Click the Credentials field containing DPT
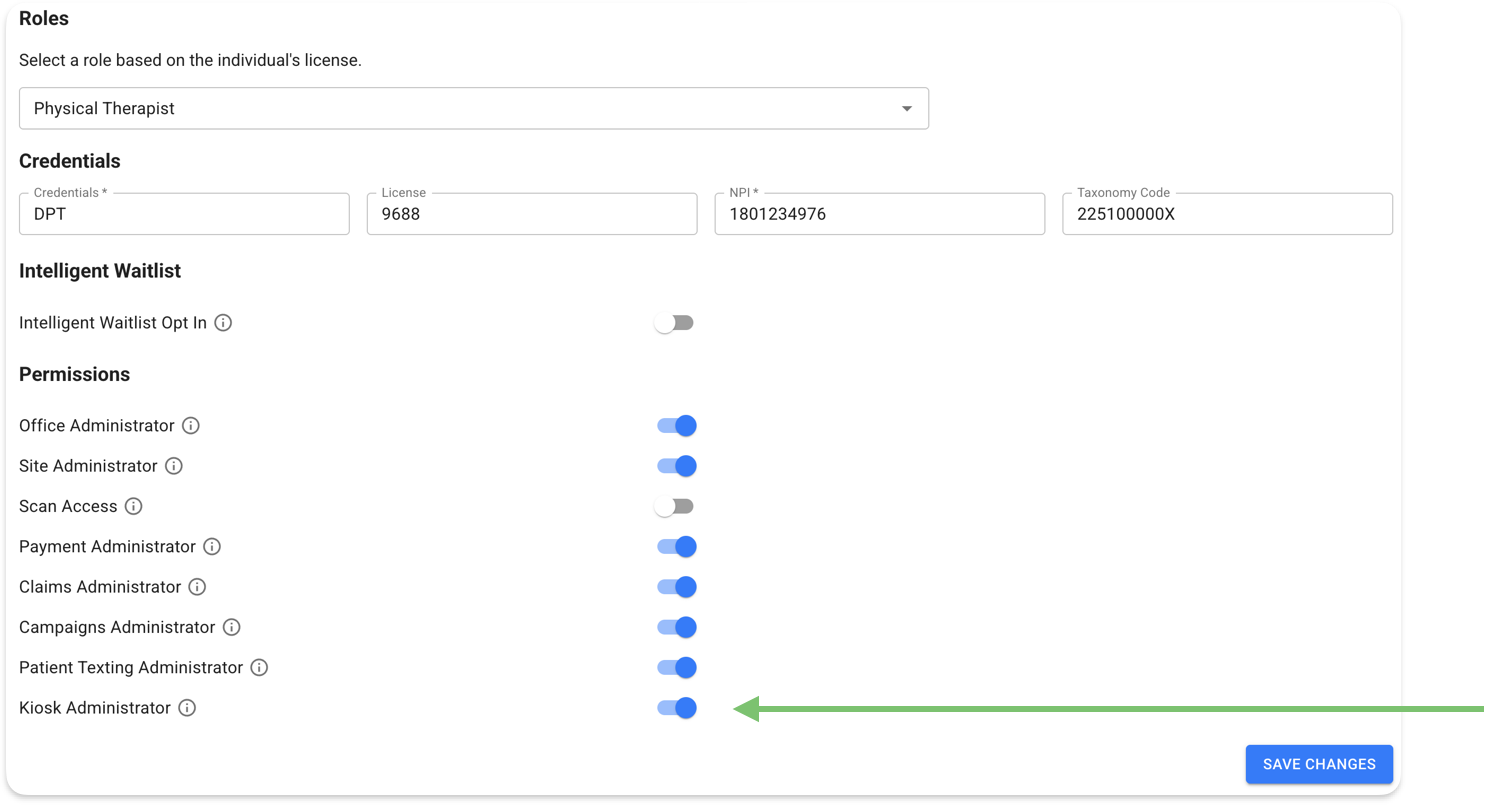The width and height of the screenshot is (1486, 806). click(184, 214)
